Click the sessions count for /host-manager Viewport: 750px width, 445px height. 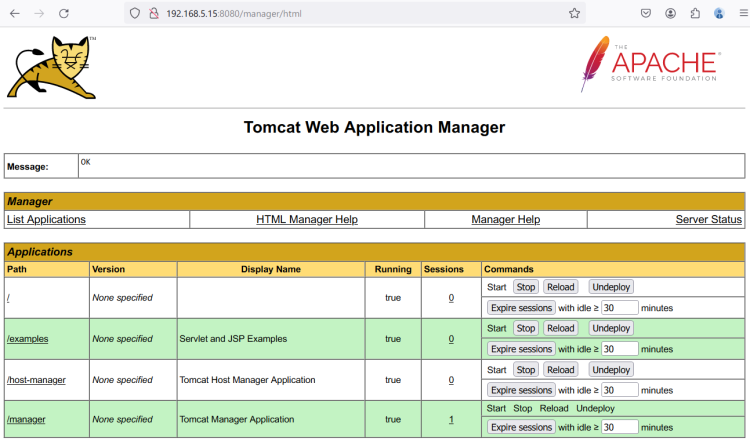coord(451,380)
